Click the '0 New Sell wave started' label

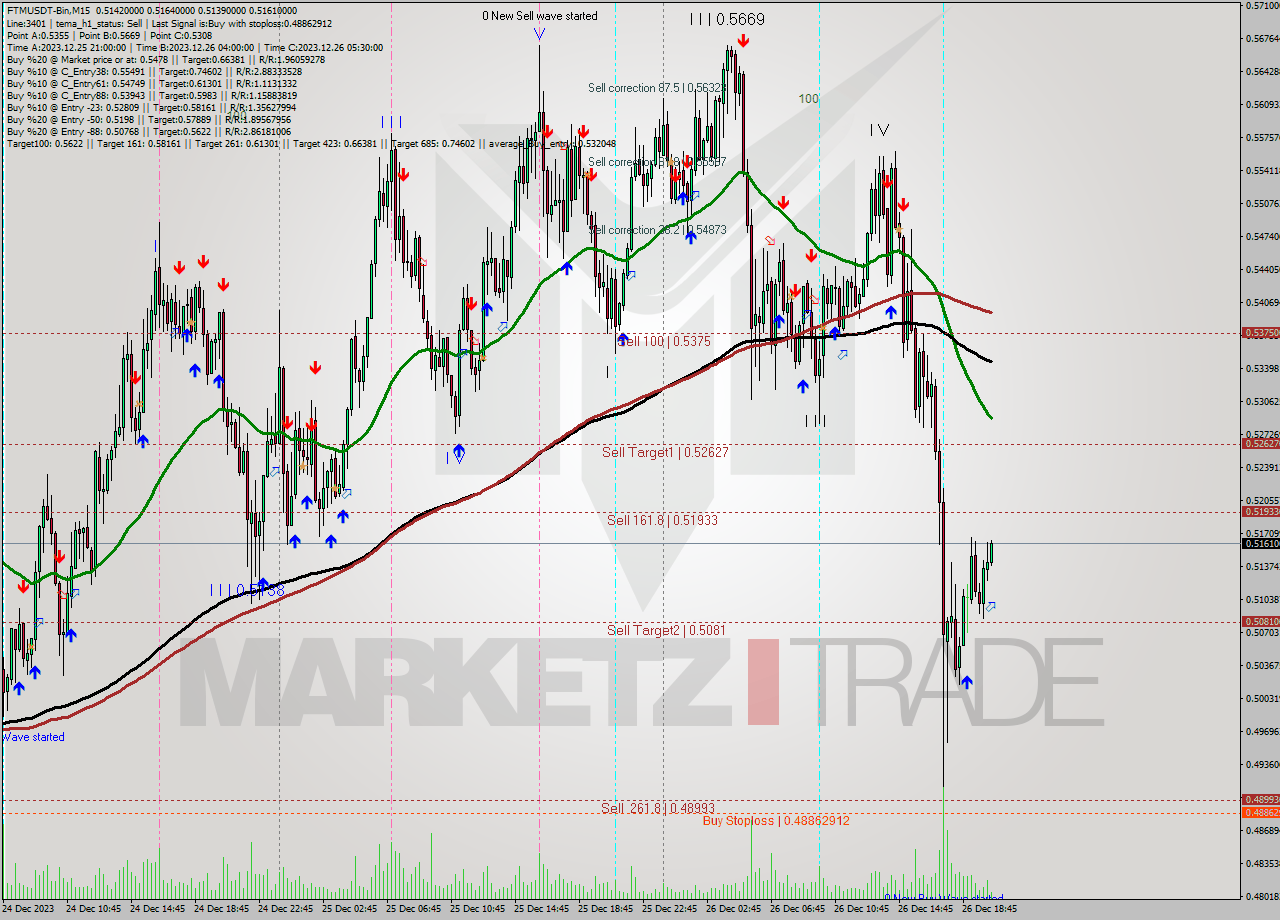pyautogui.click(x=540, y=16)
